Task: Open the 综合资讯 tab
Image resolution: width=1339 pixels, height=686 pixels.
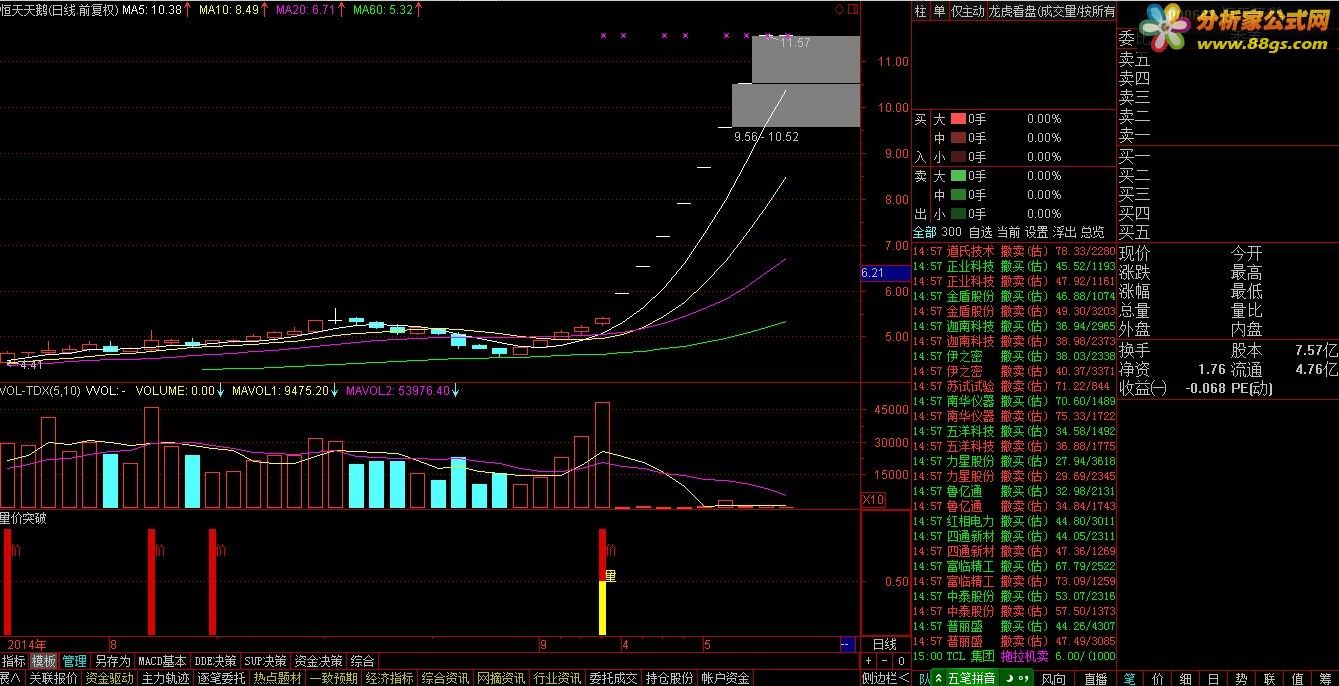Action: [445, 678]
